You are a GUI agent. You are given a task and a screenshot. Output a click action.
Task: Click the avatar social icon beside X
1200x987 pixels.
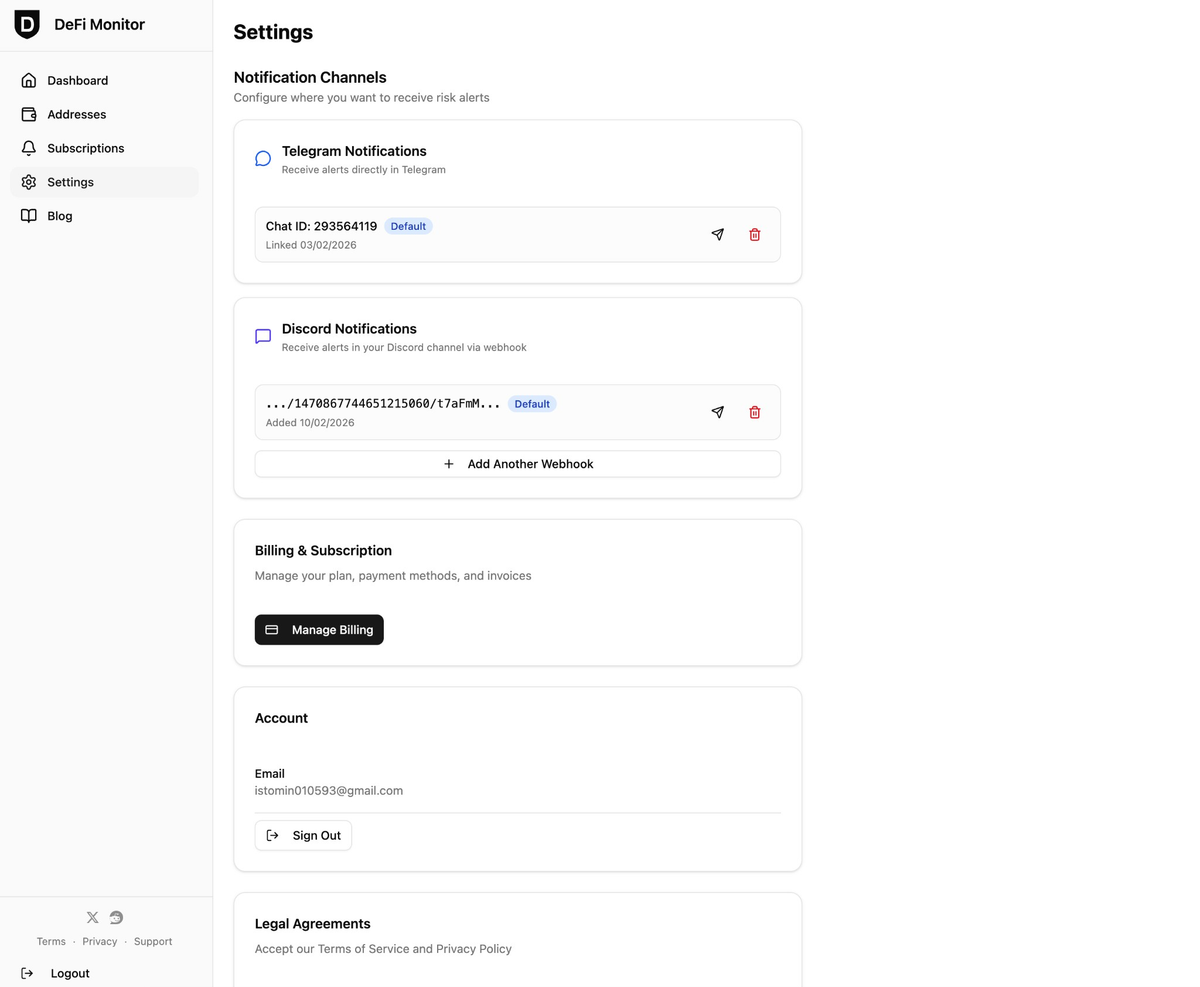116,917
